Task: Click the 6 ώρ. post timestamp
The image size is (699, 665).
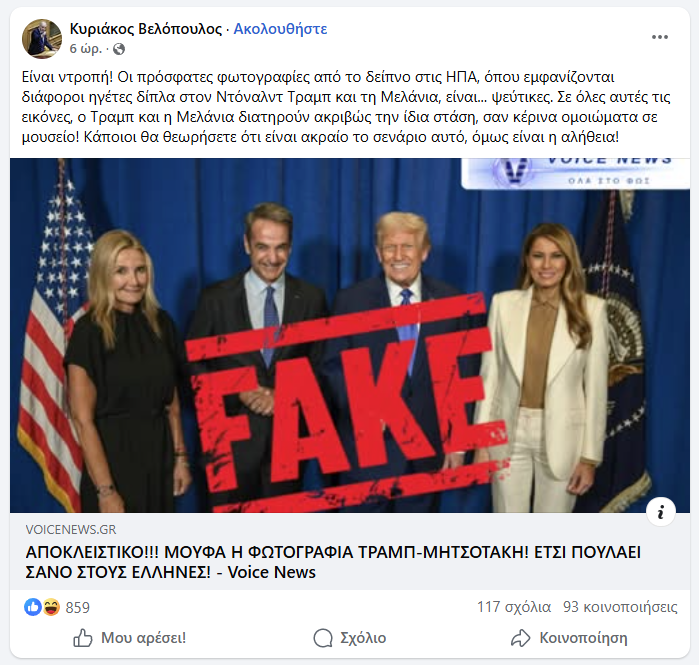Action: point(86,49)
